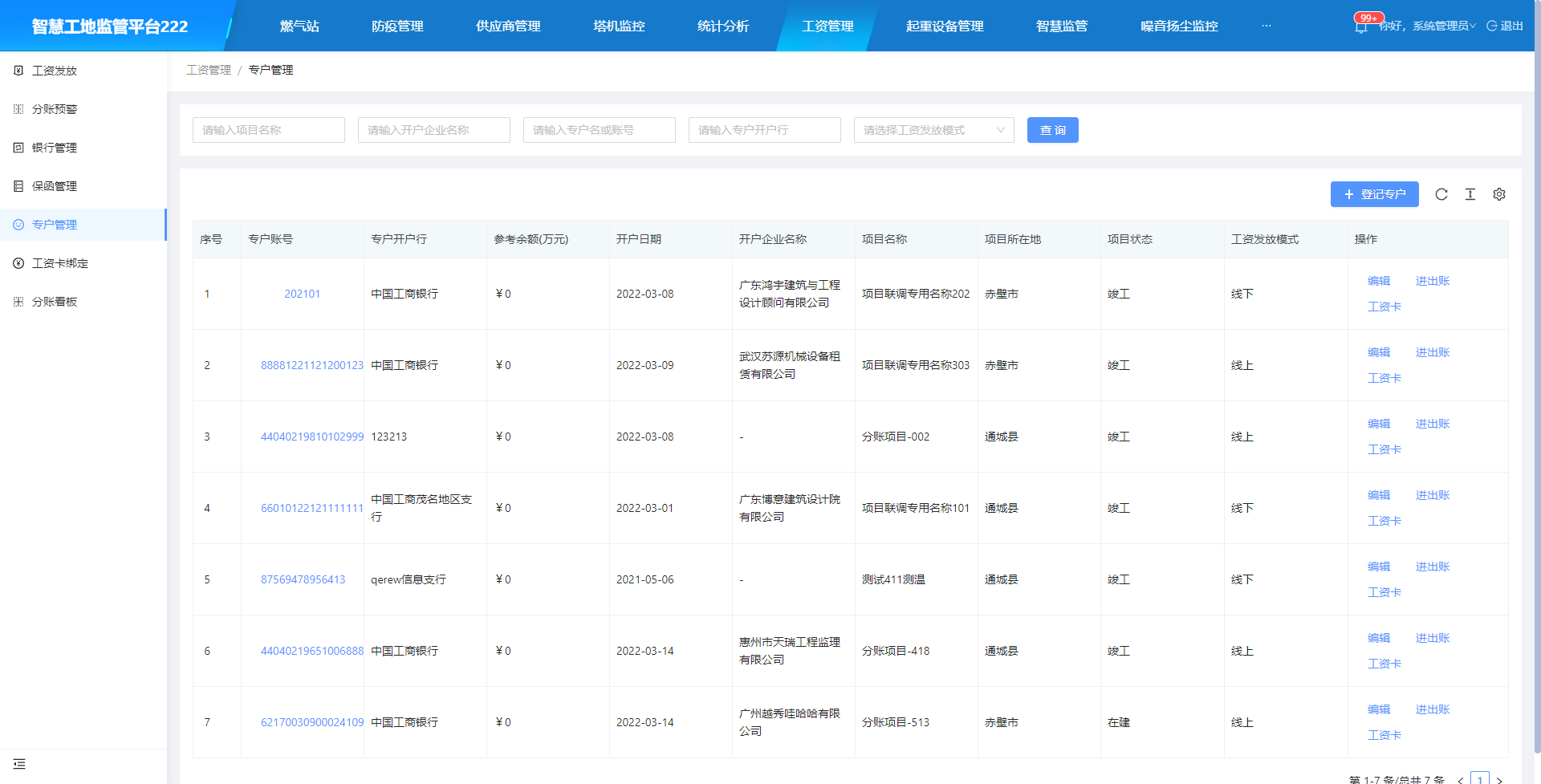Open account number 44040219651006888 link
Viewport: 1541px width, 784px height.
tap(312, 651)
